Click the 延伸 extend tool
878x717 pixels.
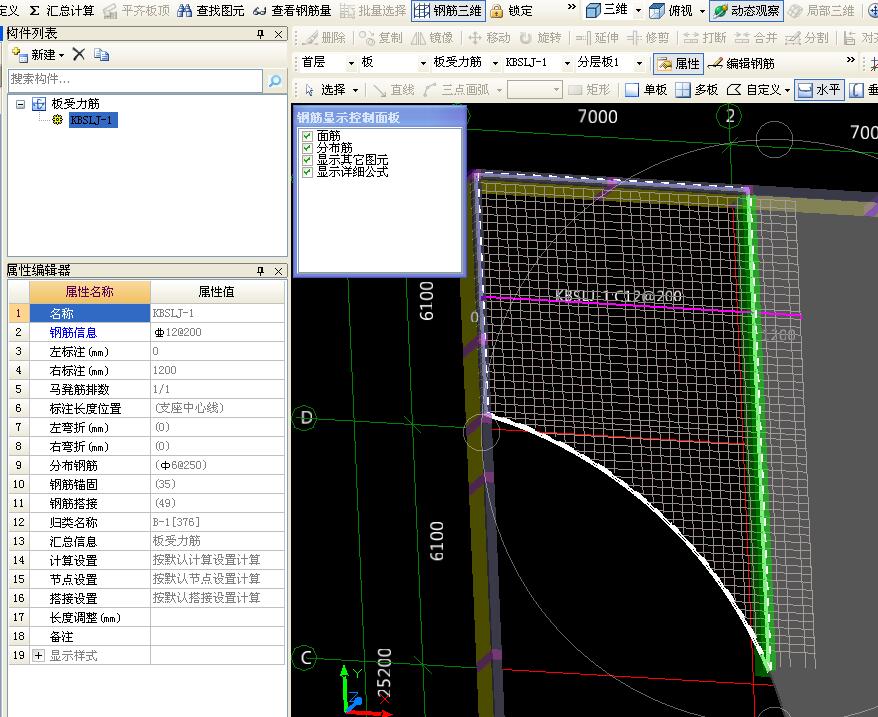click(597, 38)
